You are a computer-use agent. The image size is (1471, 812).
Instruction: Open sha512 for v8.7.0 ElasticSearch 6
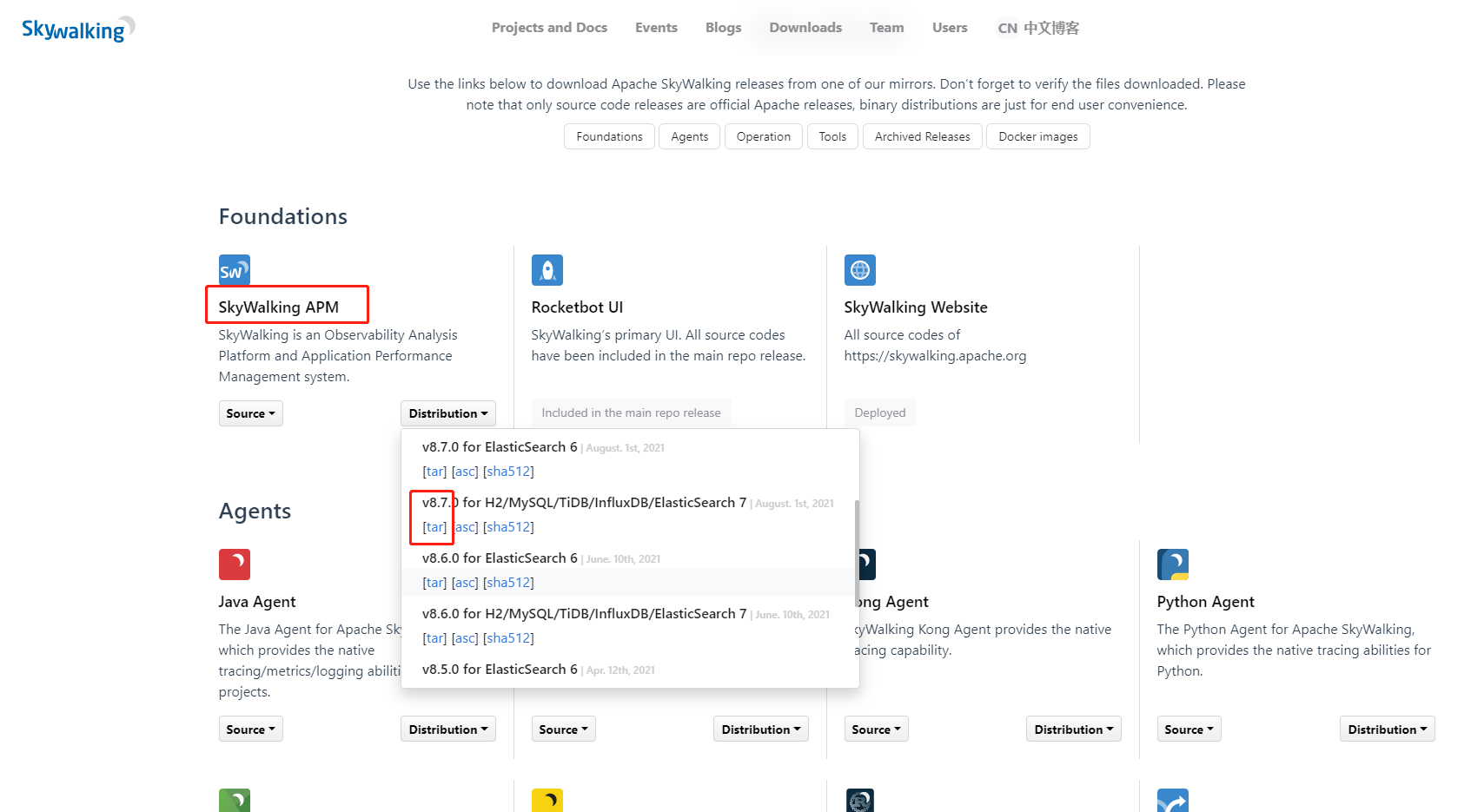[x=508, y=472]
